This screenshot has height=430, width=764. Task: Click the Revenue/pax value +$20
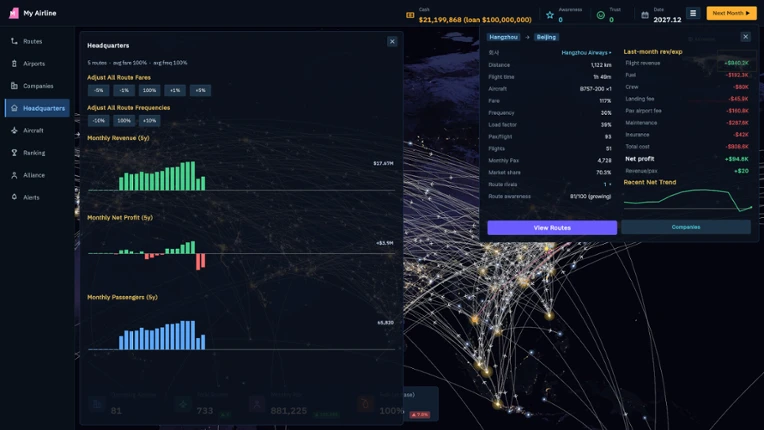coord(742,171)
